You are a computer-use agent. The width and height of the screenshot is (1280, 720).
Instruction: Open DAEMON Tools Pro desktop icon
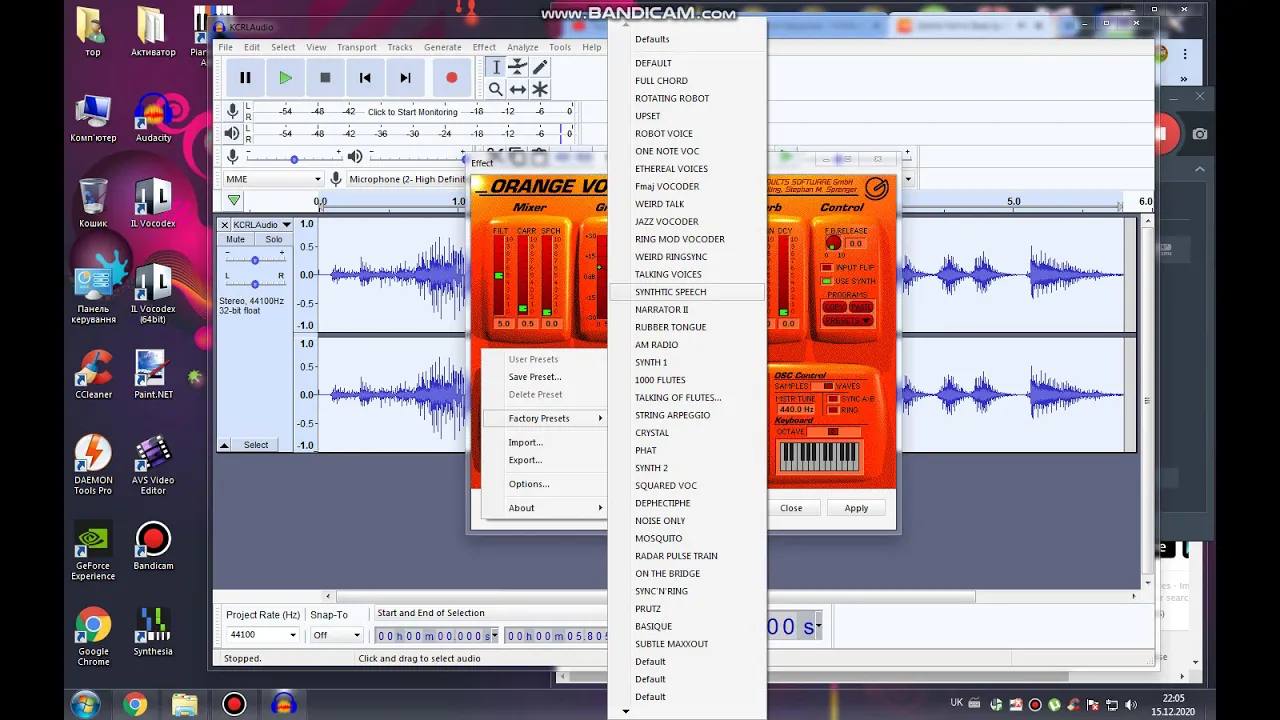point(93,465)
